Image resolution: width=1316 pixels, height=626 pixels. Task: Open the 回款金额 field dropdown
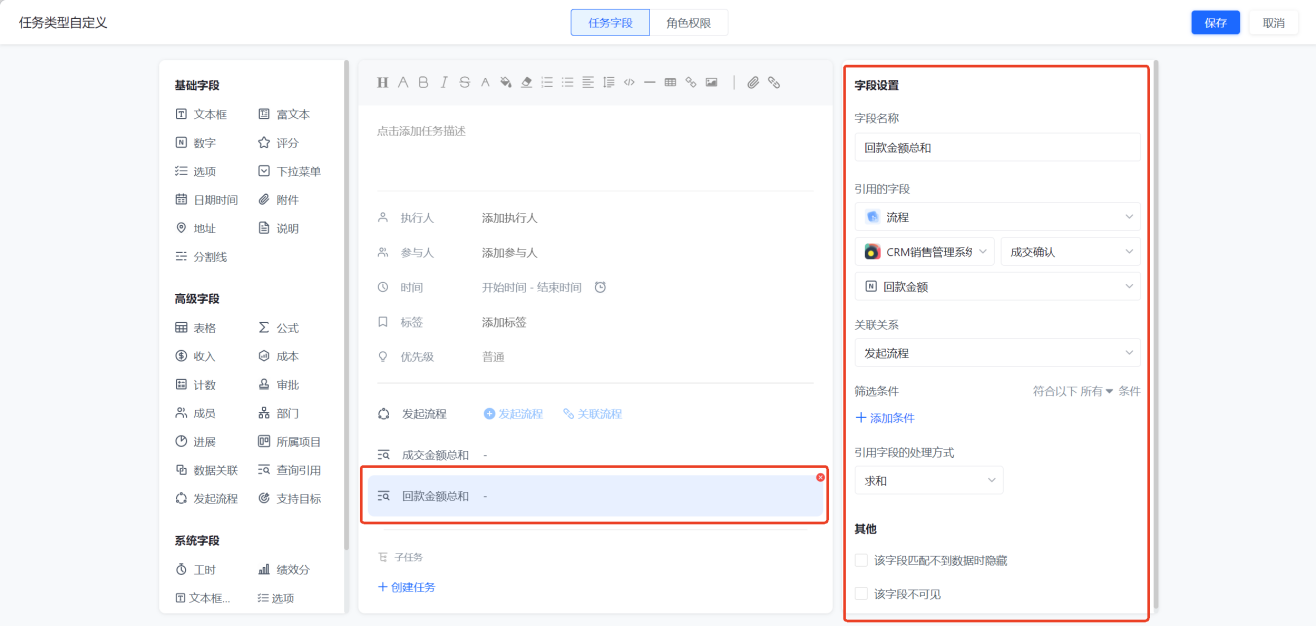tap(997, 286)
